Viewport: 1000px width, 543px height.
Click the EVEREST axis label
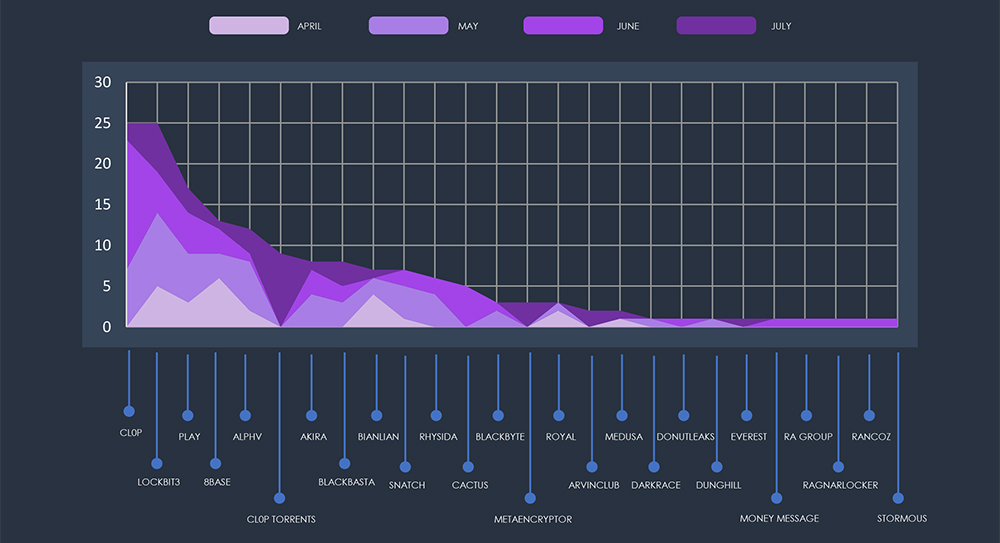(x=749, y=436)
